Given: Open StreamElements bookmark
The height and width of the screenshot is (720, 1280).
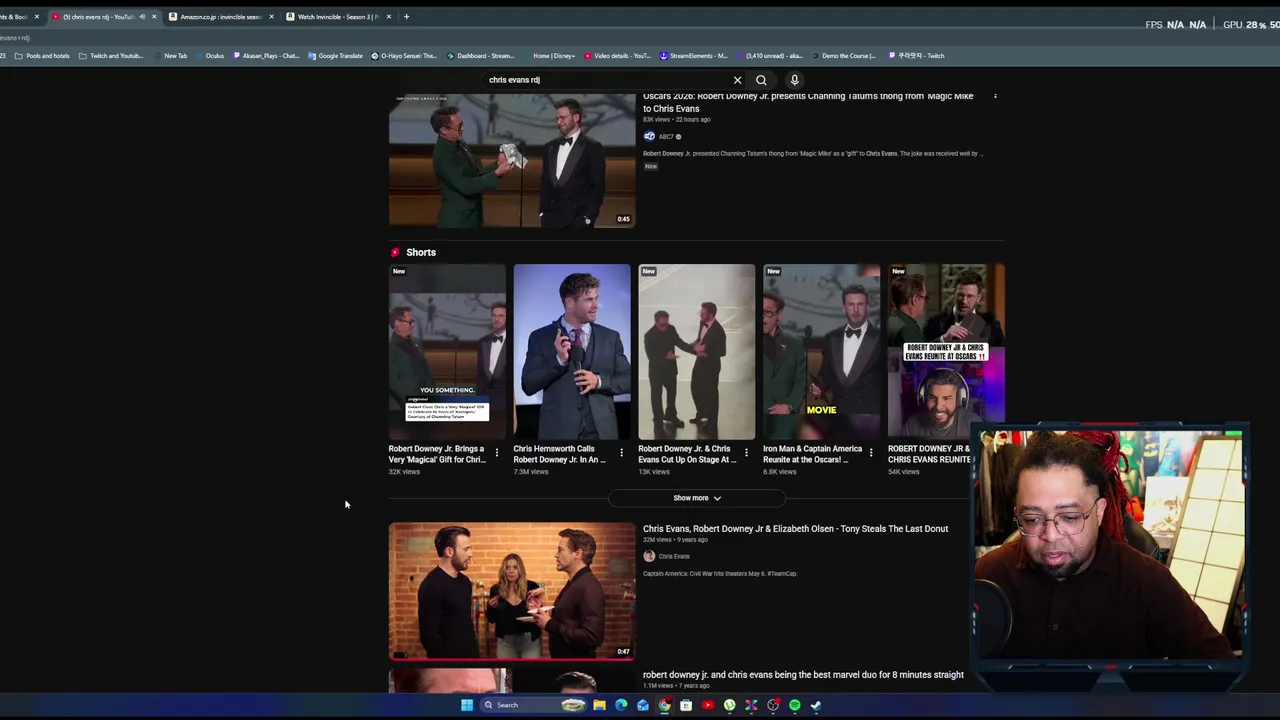Looking at the screenshot, I should pyautogui.click(x=694, y=56).
